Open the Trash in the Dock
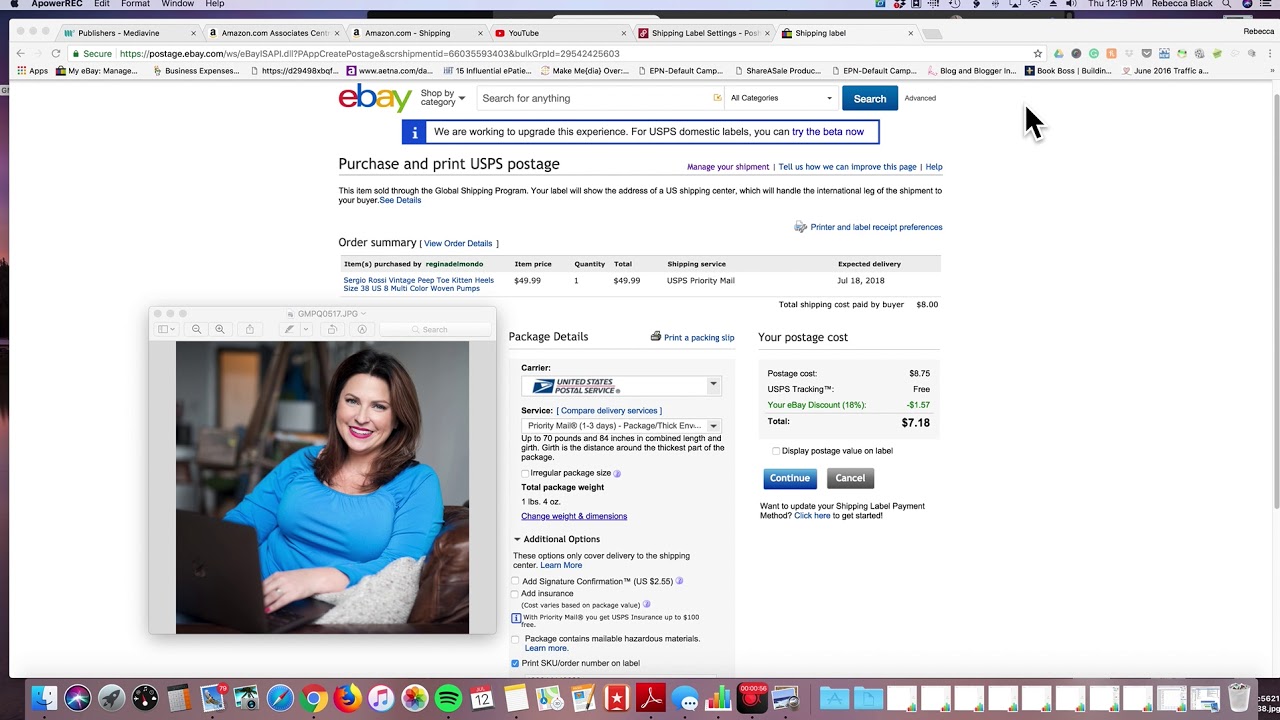 tap(1239, 698)
